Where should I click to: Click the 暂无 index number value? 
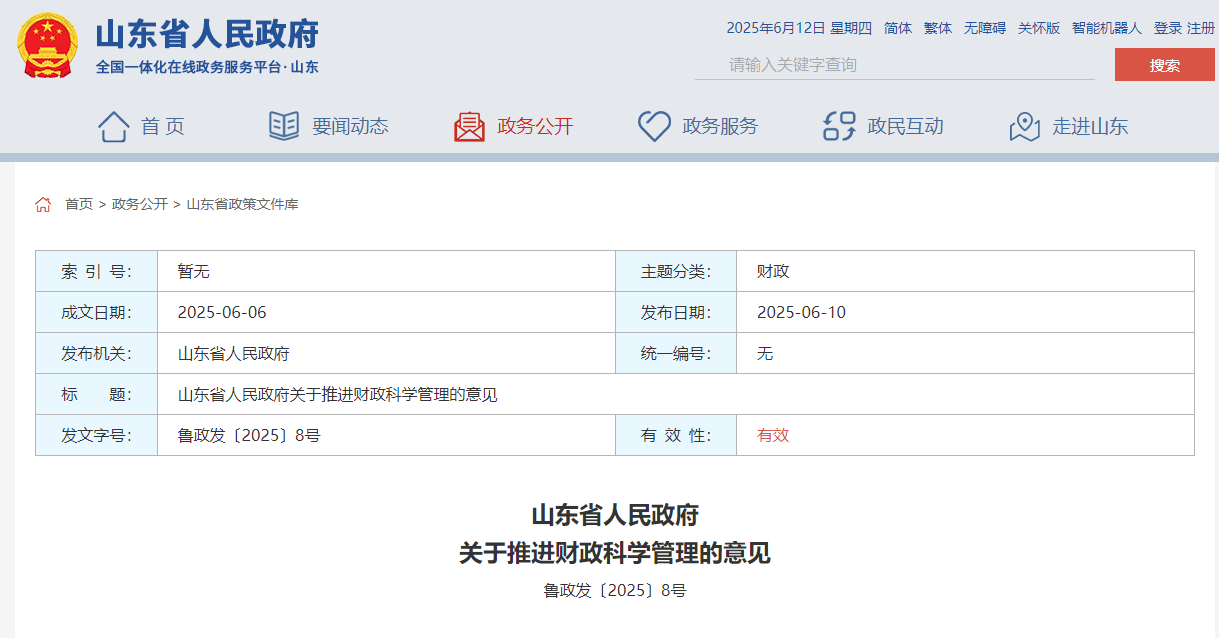click(194, 271)
